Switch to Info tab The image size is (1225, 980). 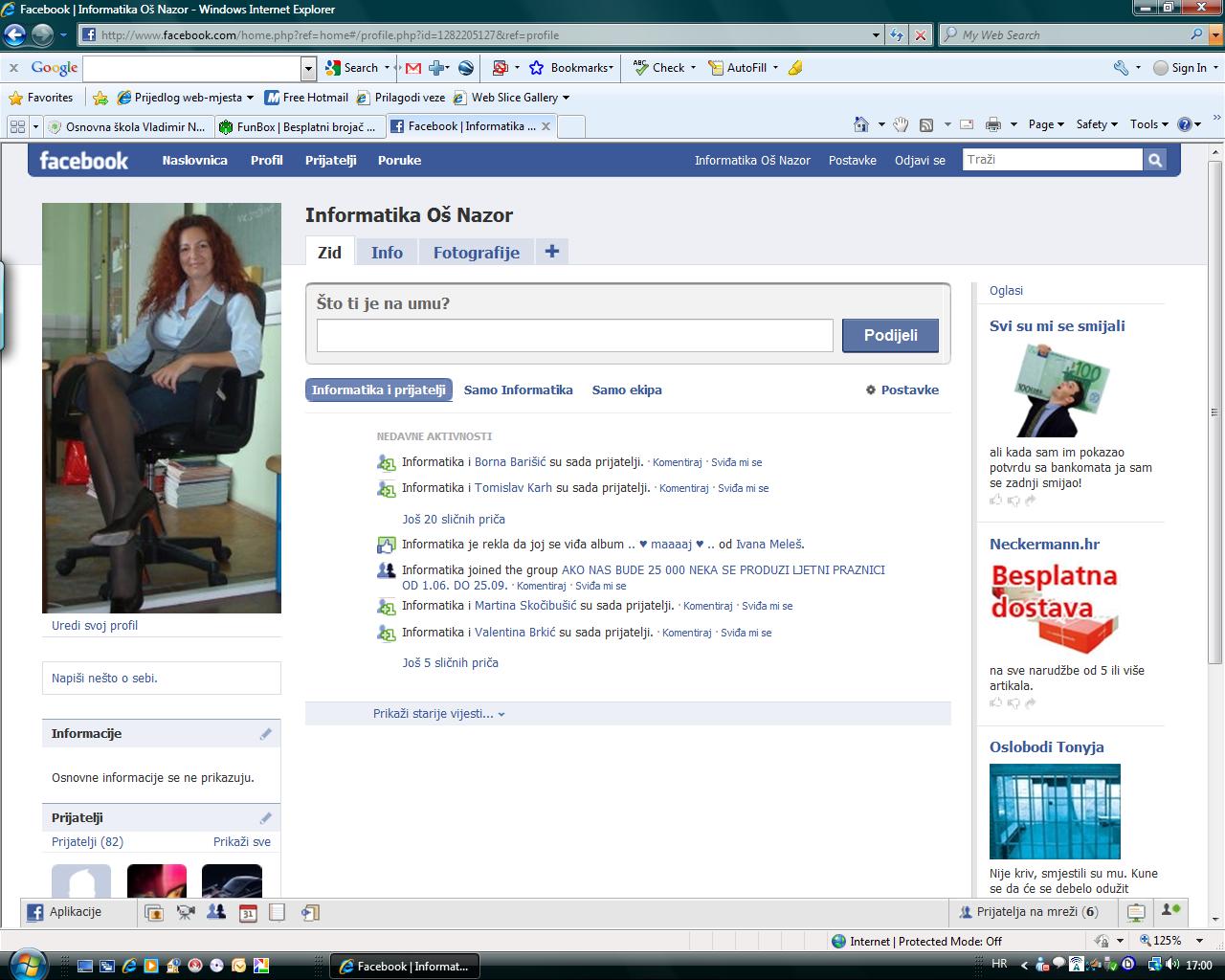(387, 252)
